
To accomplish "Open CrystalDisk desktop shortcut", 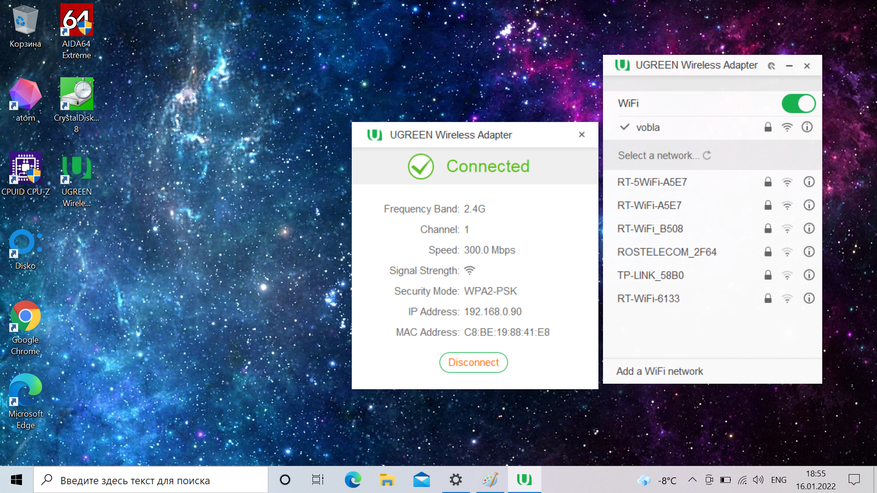I will pos(77,105).
